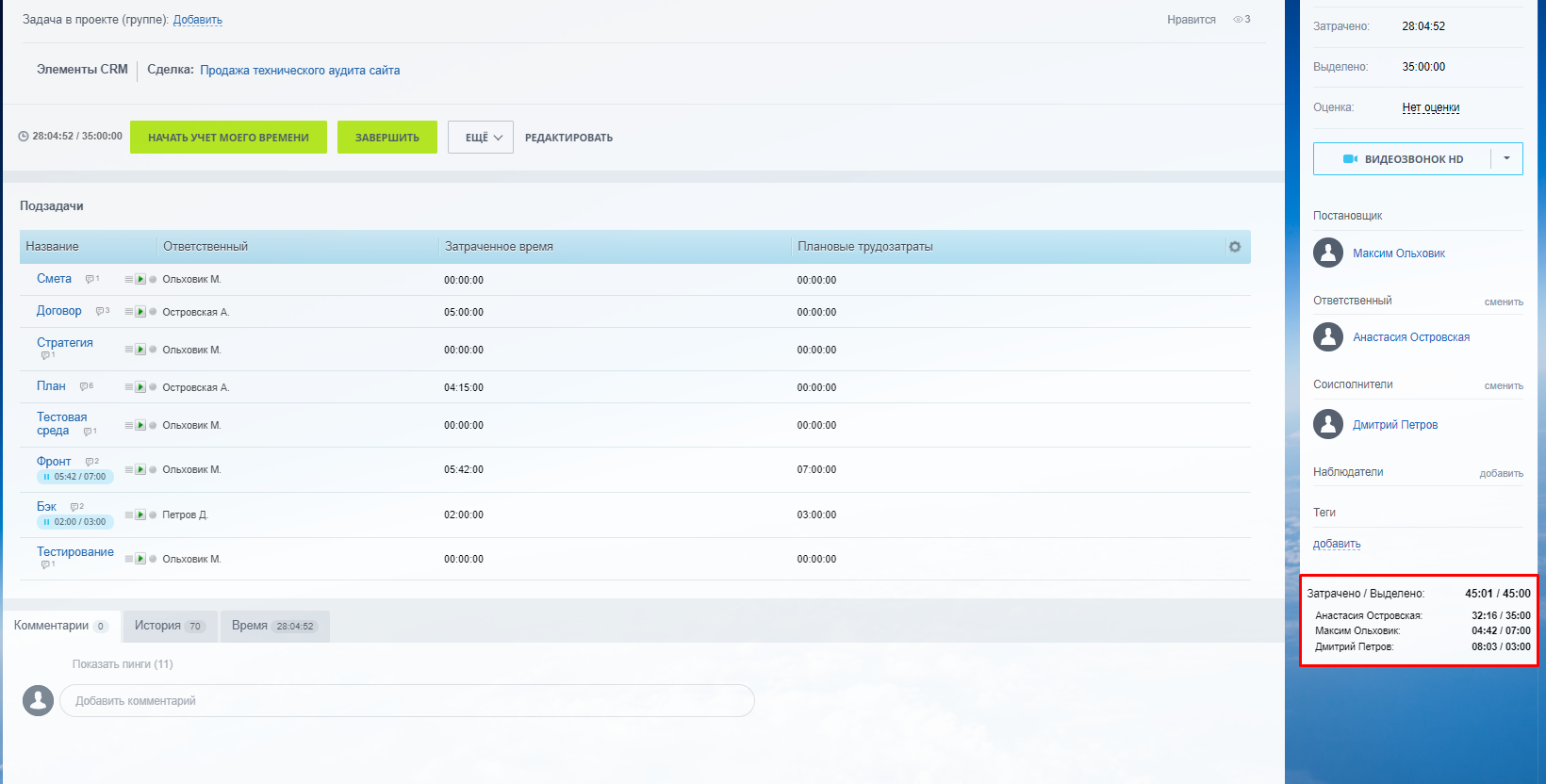Image resolution: width=1546 pixels, height=784 pixels.
Task: Open Максим Ольховик's avatar under Постановщик
Action: click(x=1328, y=253)
